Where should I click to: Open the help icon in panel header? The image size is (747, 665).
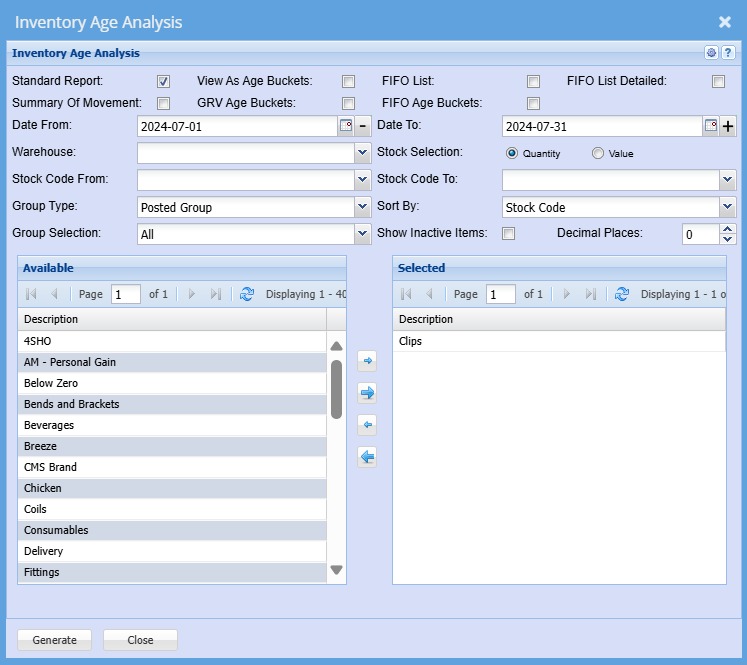pos(728,53)
